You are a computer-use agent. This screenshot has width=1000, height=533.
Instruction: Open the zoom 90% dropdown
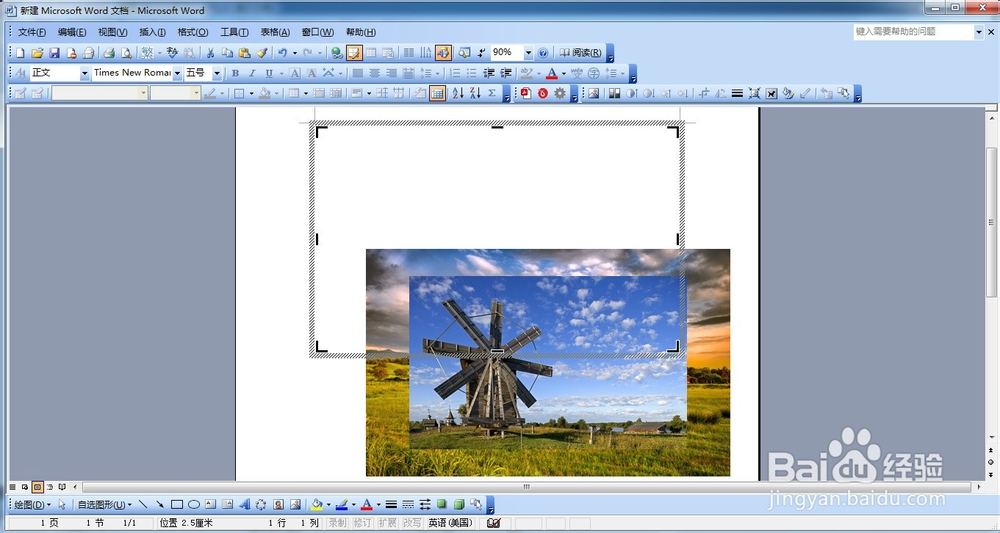pos(528,53)
